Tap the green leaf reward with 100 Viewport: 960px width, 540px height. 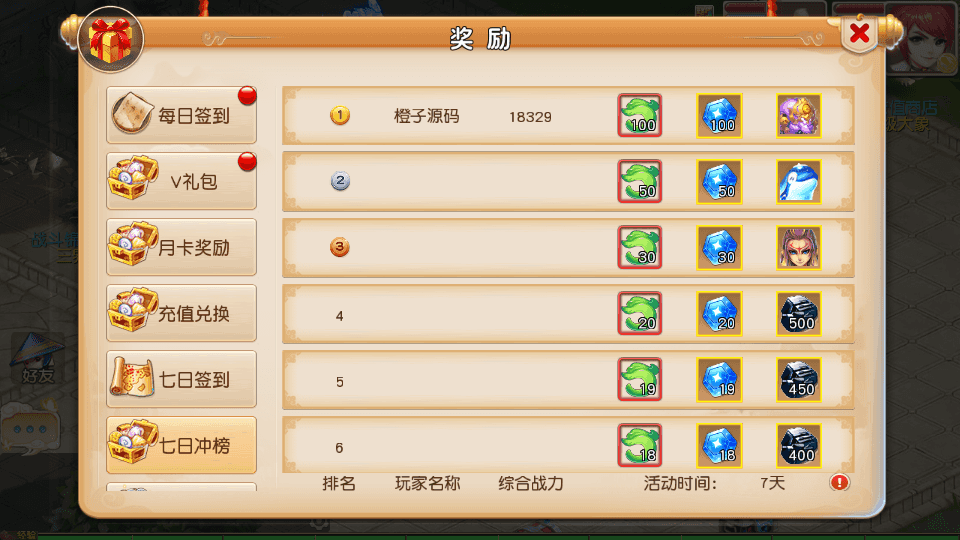(x=640, y=115)
